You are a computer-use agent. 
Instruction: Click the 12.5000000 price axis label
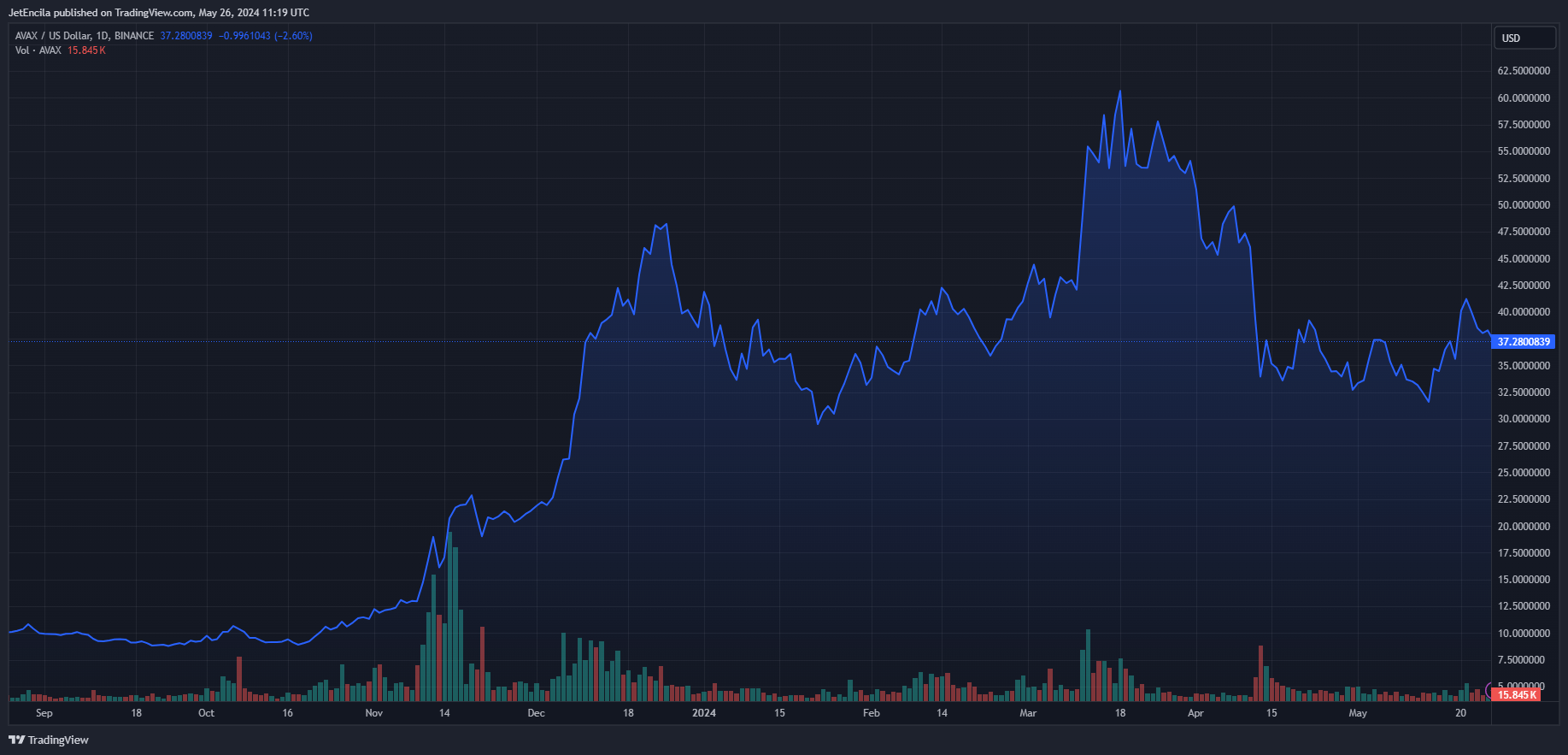click(1524, 606)
